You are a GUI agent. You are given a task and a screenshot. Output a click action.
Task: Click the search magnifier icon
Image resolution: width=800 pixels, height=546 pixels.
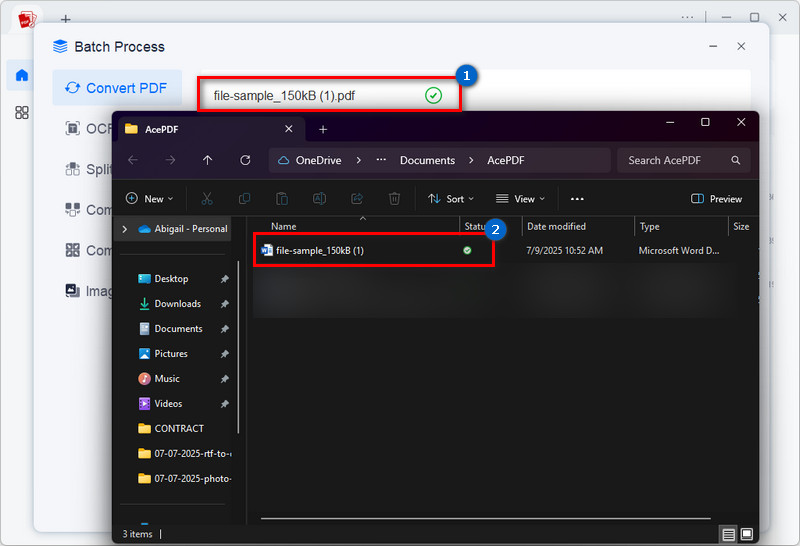735,160
